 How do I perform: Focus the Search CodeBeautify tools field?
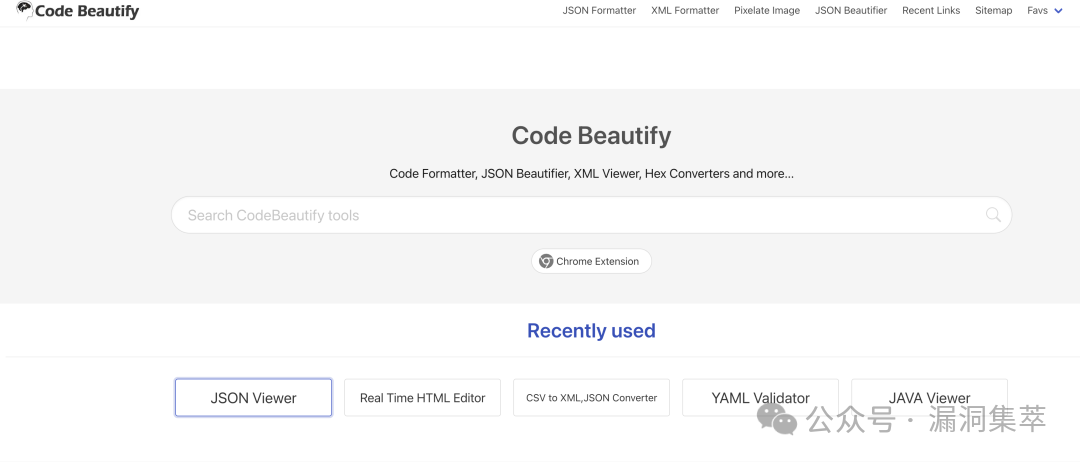tap(591, 215)
